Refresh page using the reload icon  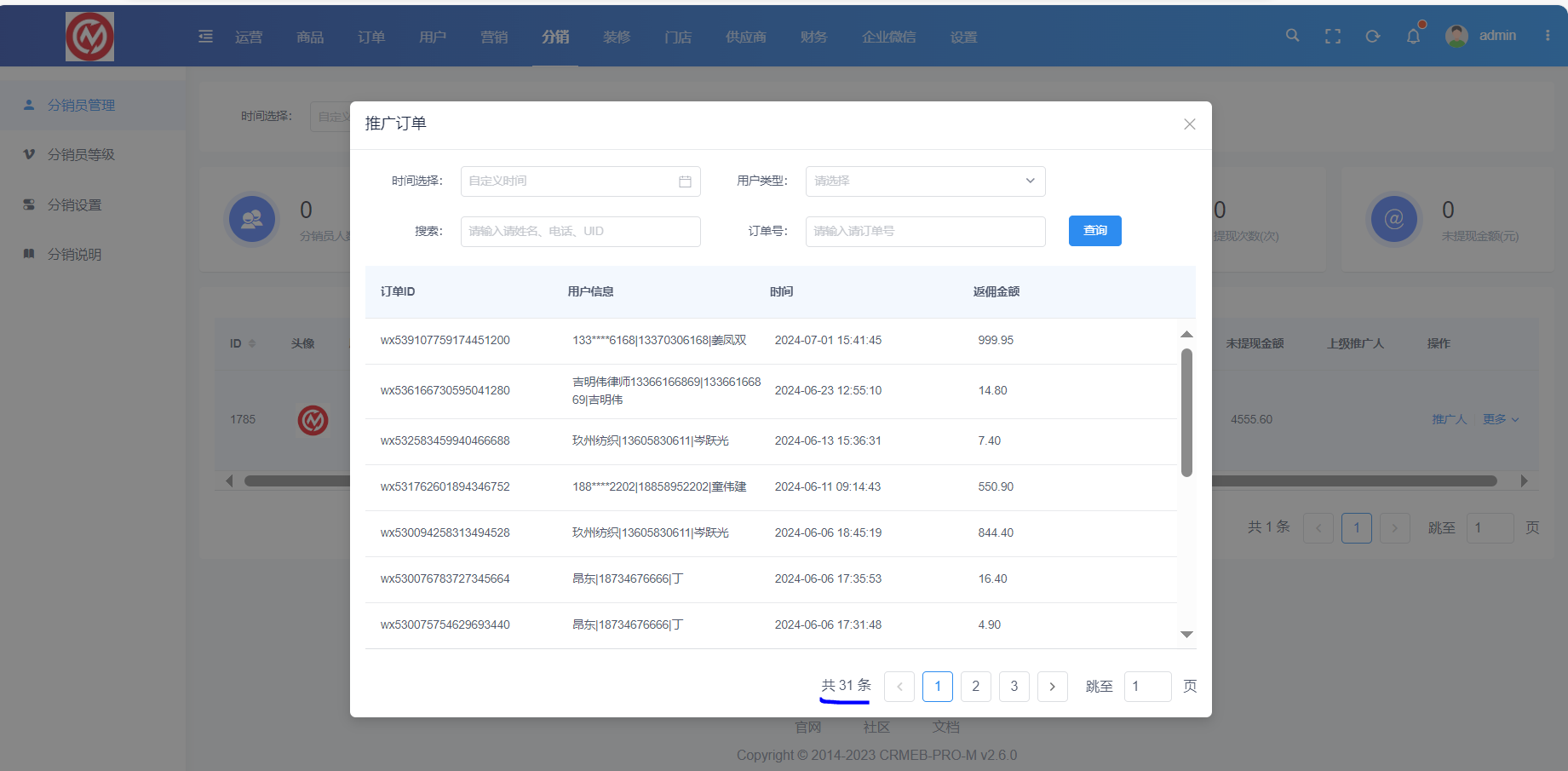[1373, 36]
